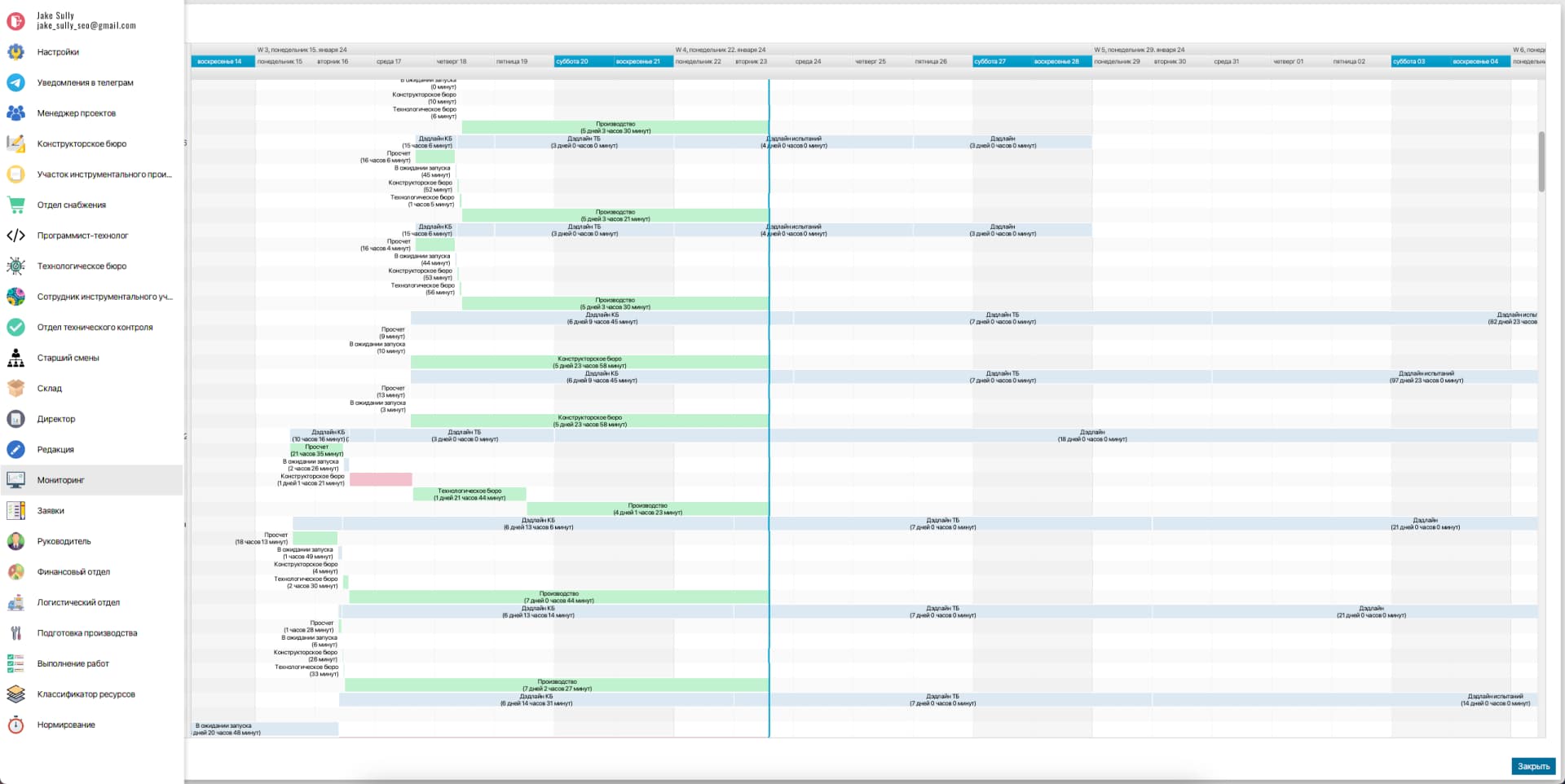The height and width of the screenshot is (784, 1565).
Task: Go to the Заявки section
Action: pyautogui.click(x=51, y=511)
